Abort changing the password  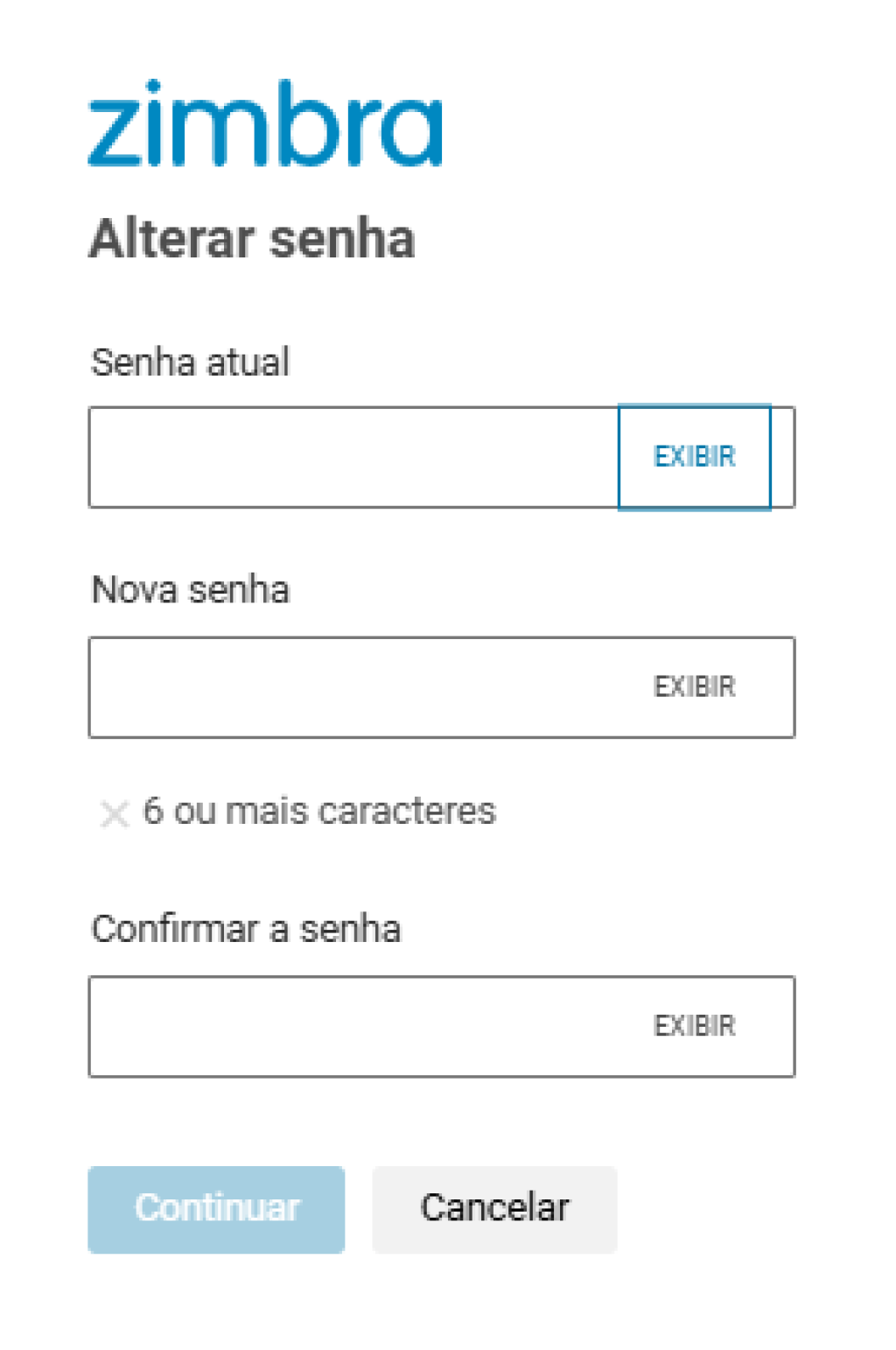click(494, 1209)
